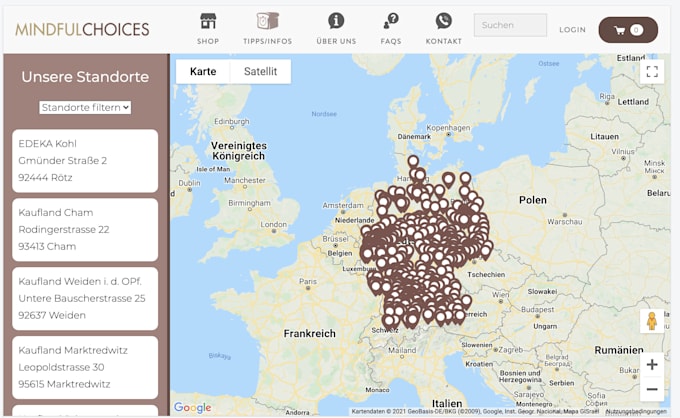The height and width of the screenshot is (418, 680).
Task: Select the Kaufland Marktredwitz location card
Action: coord(85,367)
